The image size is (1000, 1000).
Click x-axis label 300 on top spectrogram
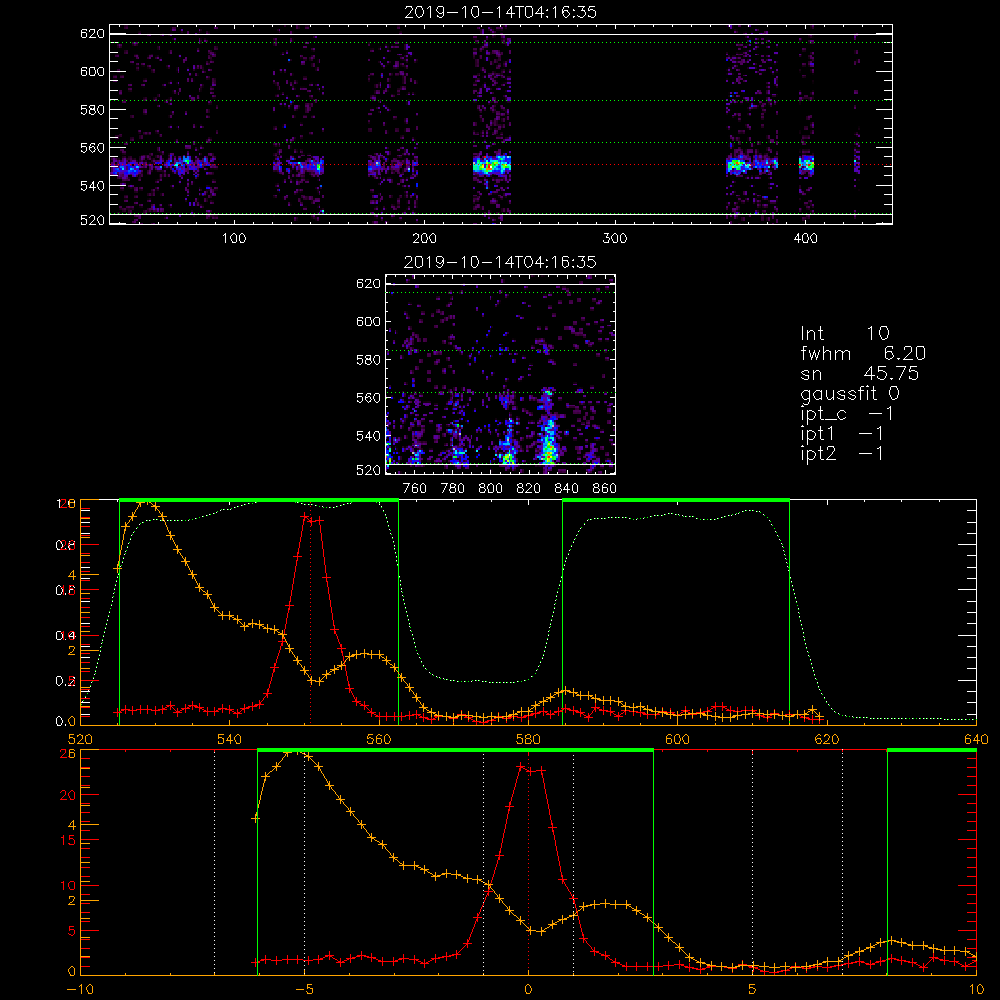(x=615, y=239)
